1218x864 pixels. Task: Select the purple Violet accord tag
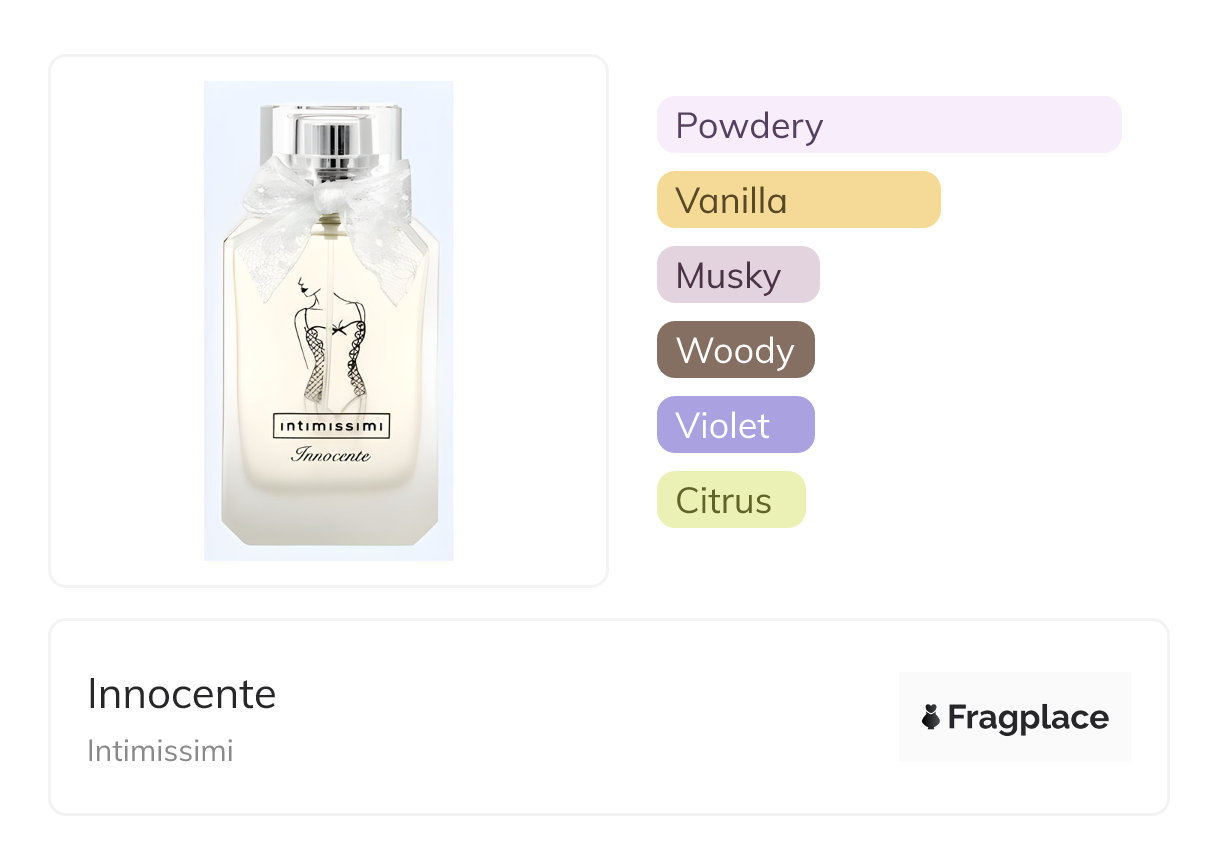click(x=736, y=425)
